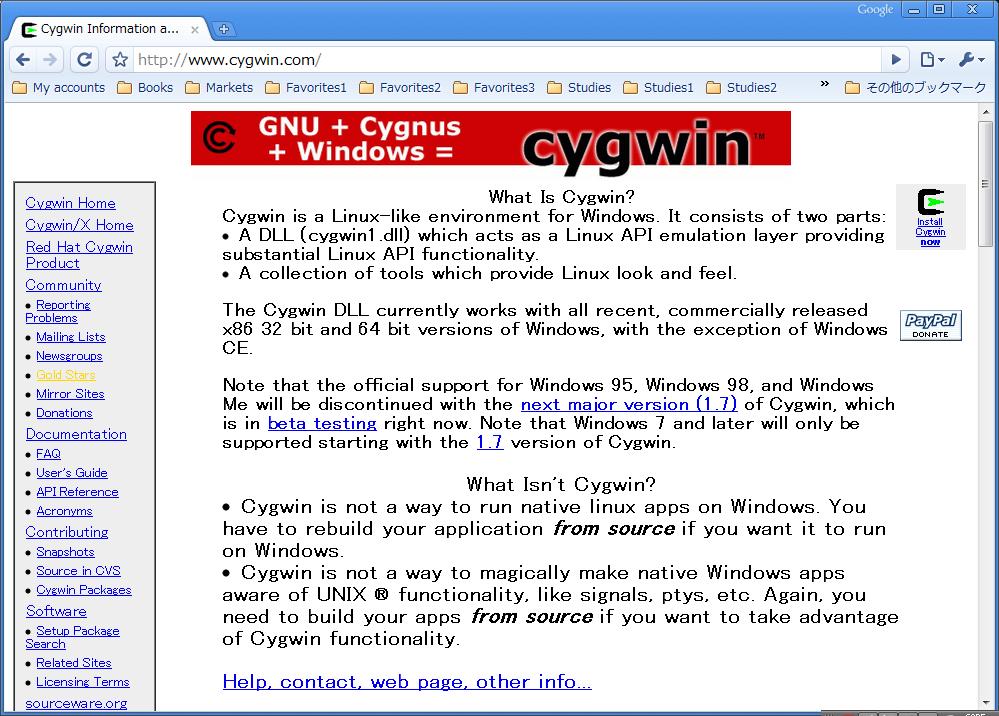Open the Mirror Sites link
Viewport: 999px width, 716px height.
point(70,394)
